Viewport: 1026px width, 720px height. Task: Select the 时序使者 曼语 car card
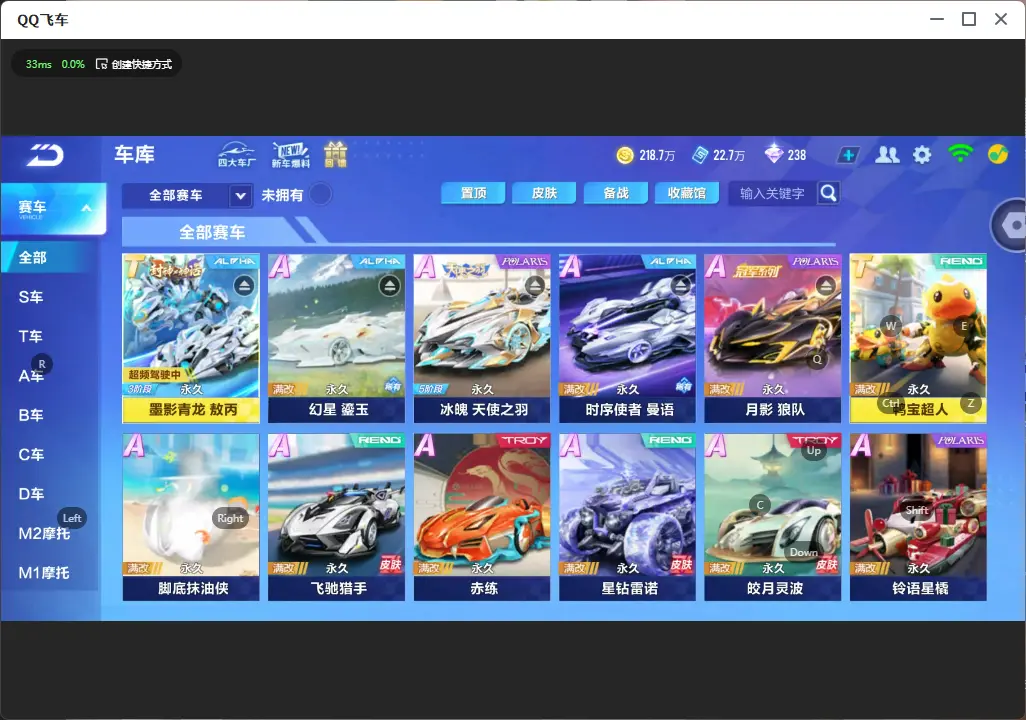(x=628, y=338)
